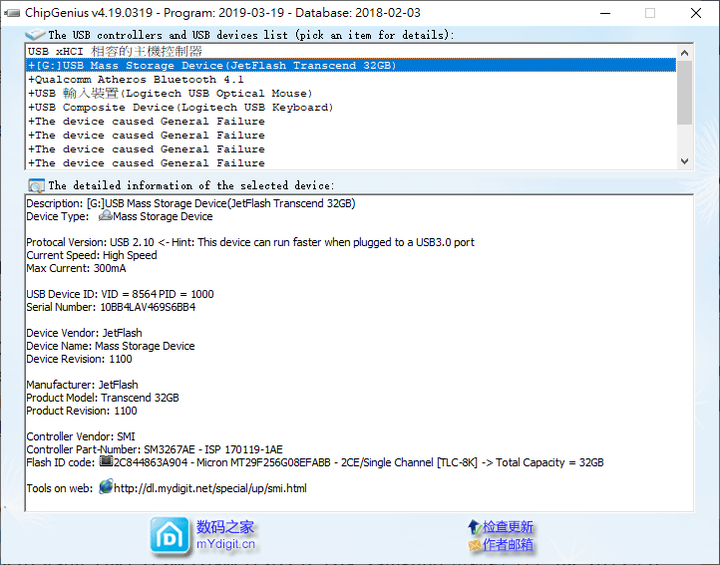Screen dimensions: 720x565
Task: Open the 数码之家 website link
Action: pyautogui.click(x=225, y=527)
